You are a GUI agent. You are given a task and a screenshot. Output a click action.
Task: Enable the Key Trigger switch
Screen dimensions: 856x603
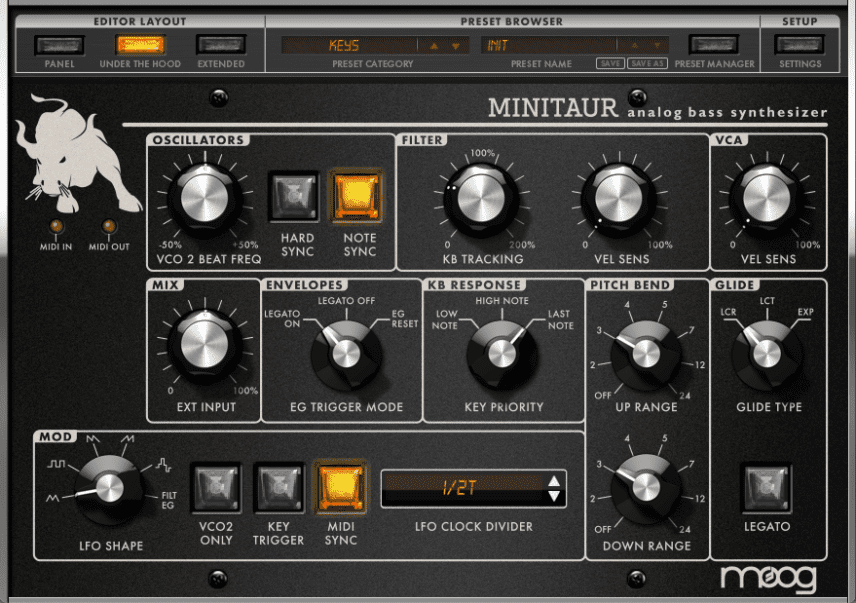(278, 487)
